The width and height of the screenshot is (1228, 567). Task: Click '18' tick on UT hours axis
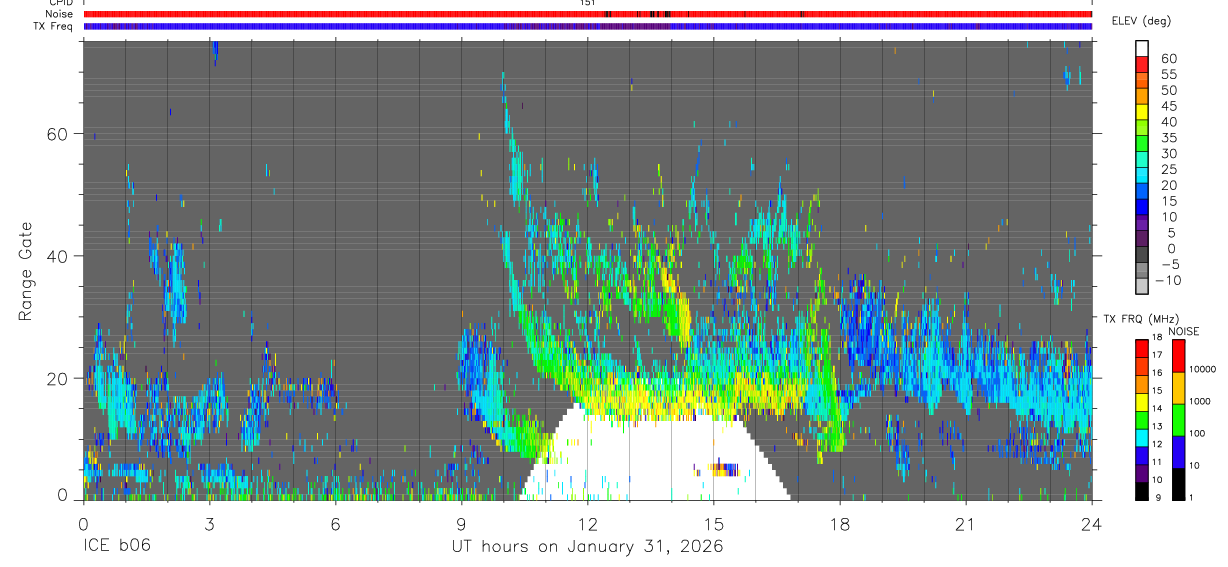click(840, 523)
